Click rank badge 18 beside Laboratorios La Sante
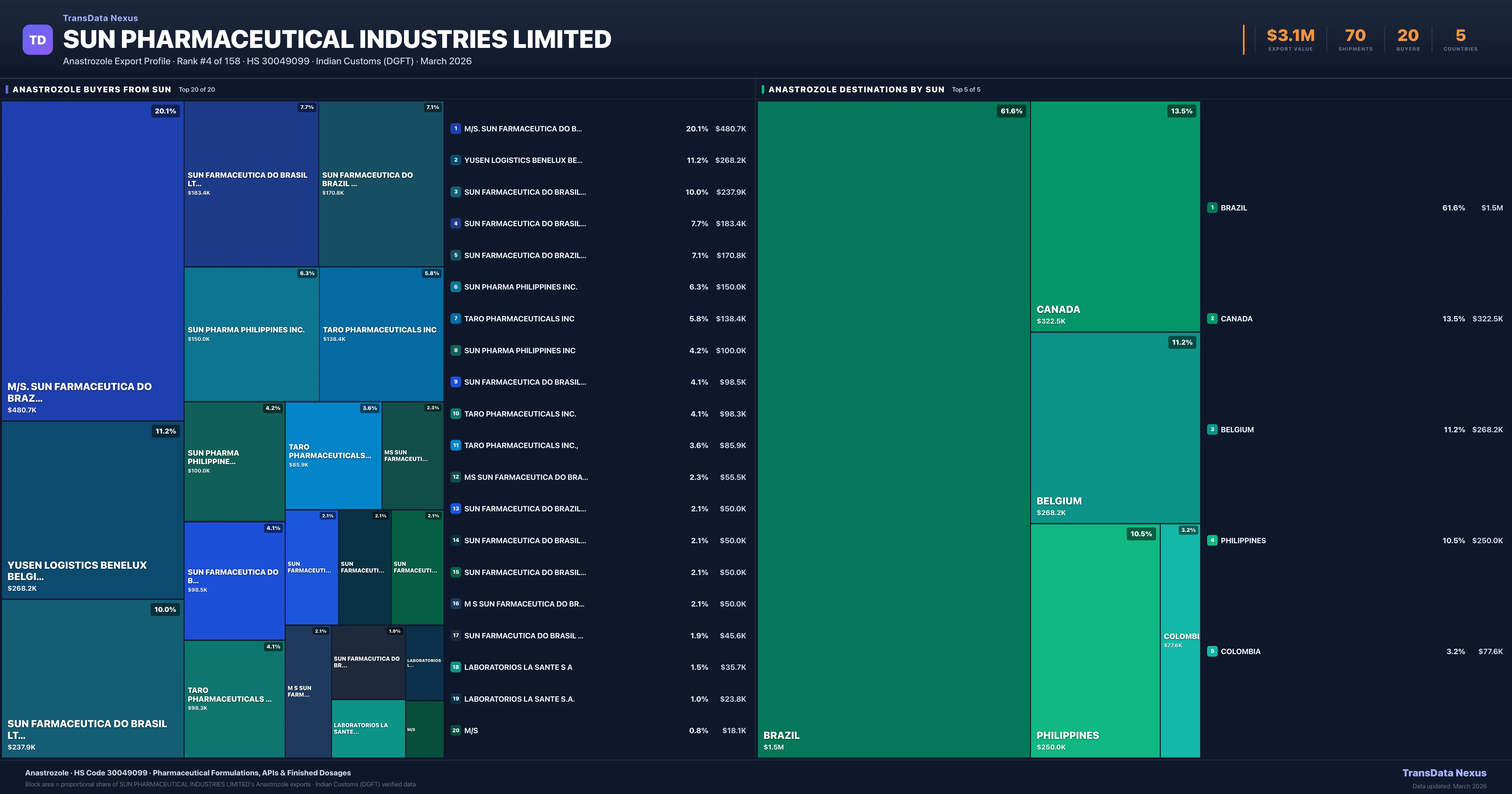The height and width of the screenshot is (794, 1512). click(455, 667)
